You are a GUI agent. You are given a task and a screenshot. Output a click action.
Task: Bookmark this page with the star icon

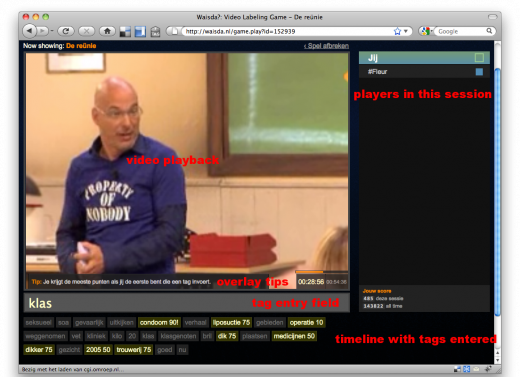pyautogui.click(x=397, y=31)
